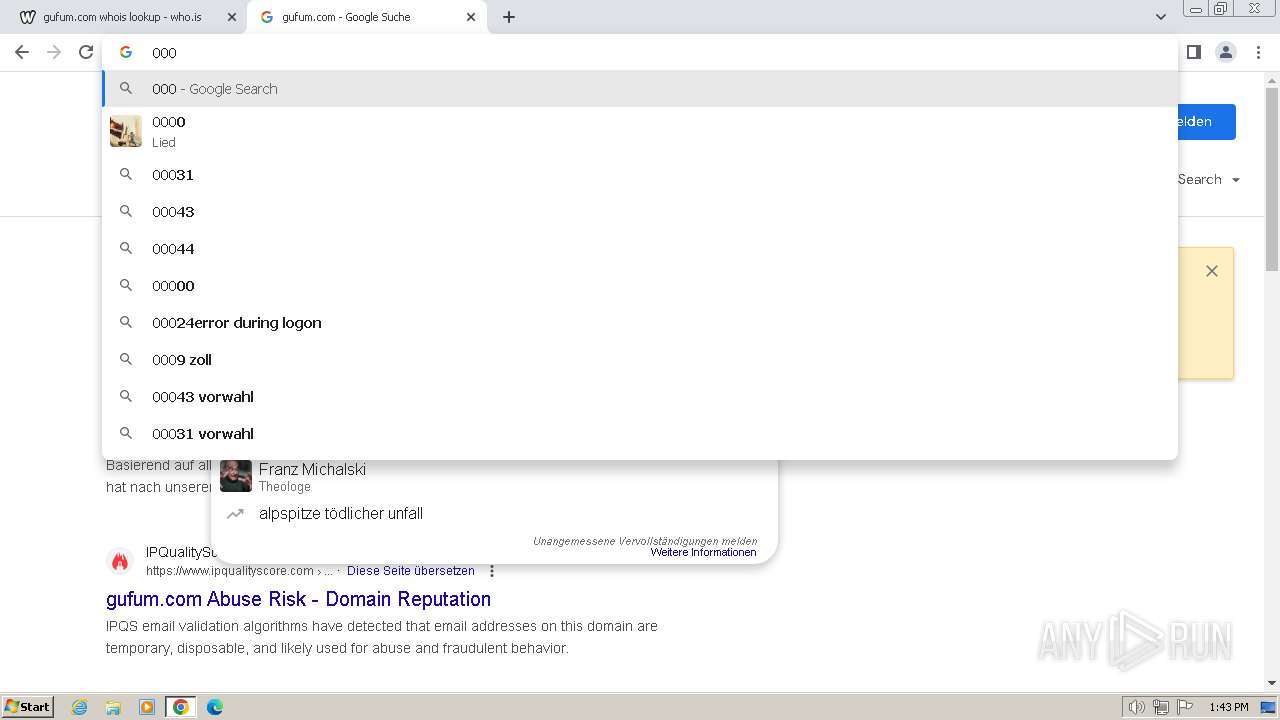Launch Internet Explorer from taskbar
The image size is (1280, 720).
tap(80, 707)
